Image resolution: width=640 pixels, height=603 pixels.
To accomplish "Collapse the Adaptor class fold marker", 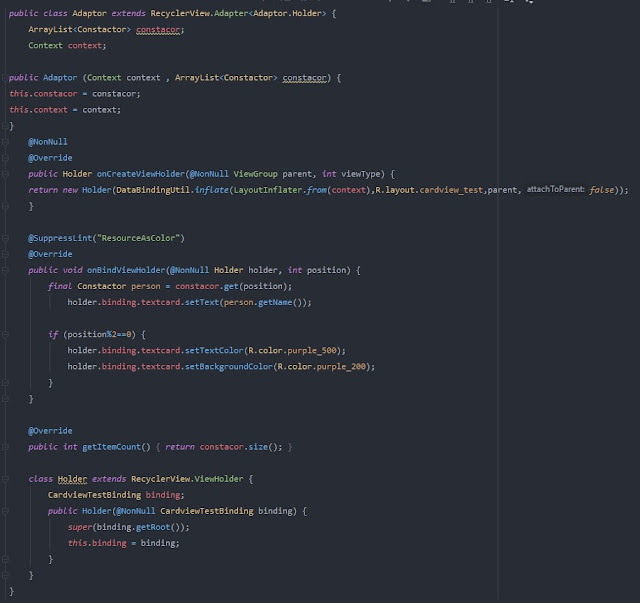I will click(x=4, y=13).
